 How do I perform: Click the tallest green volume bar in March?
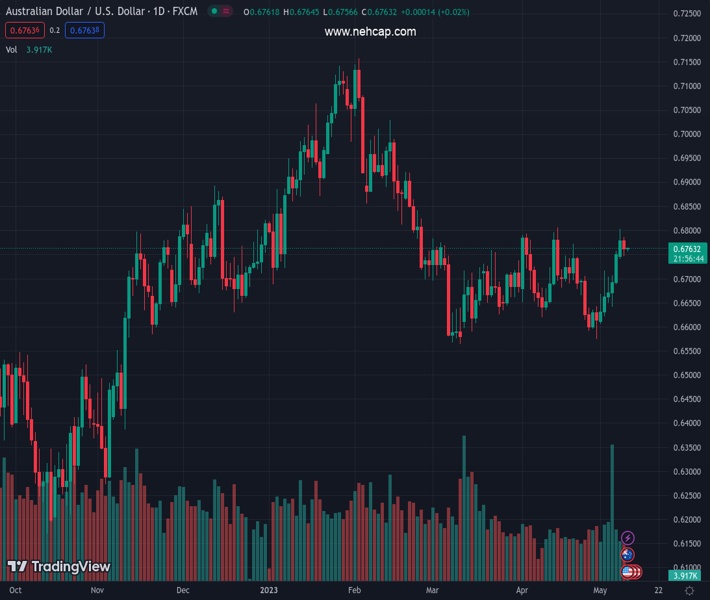click(x=464, y=508)
